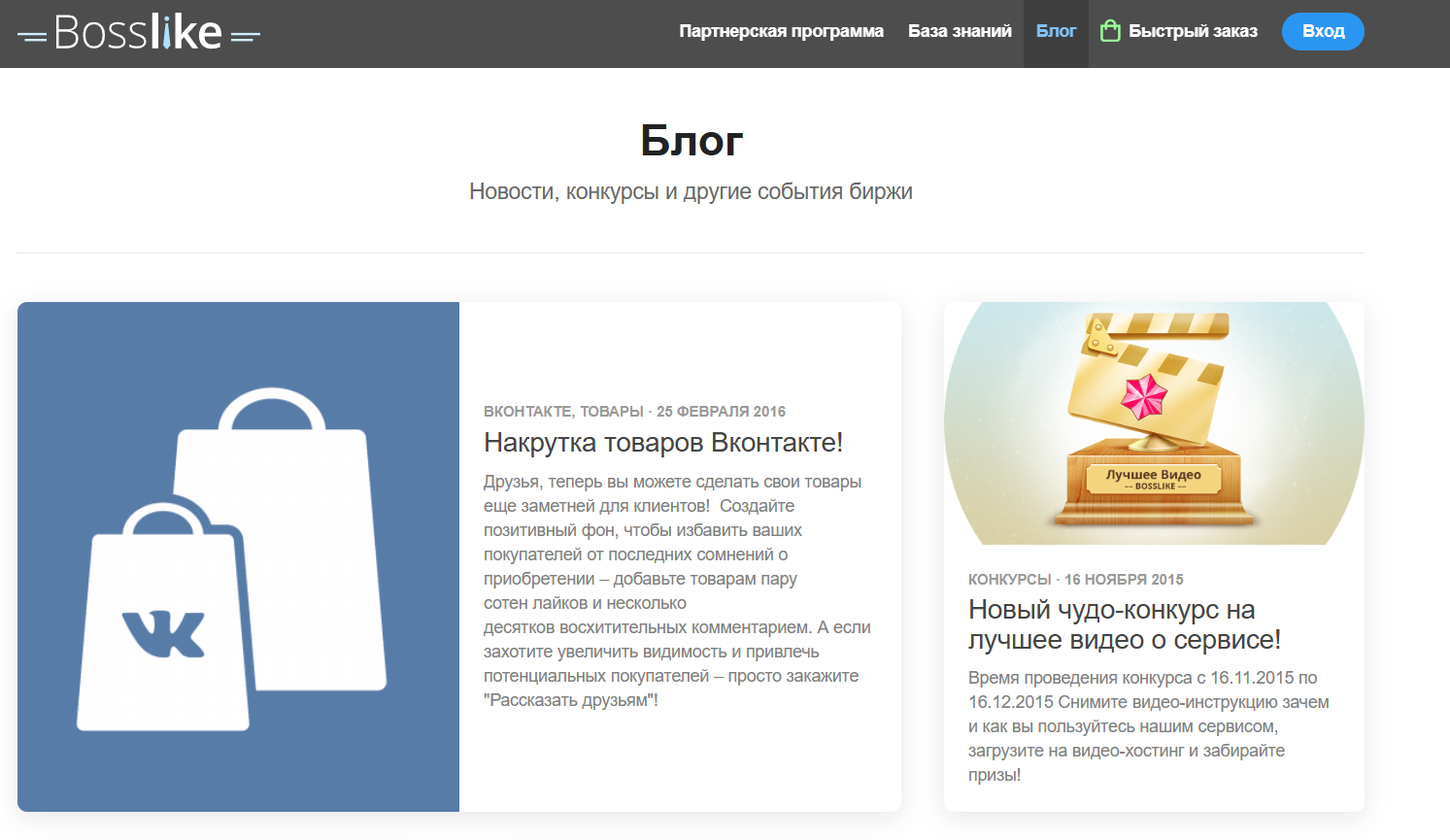
Task: Click the "Лучшее Видео" plaque on the trophy
Action: click(1154, 478)
